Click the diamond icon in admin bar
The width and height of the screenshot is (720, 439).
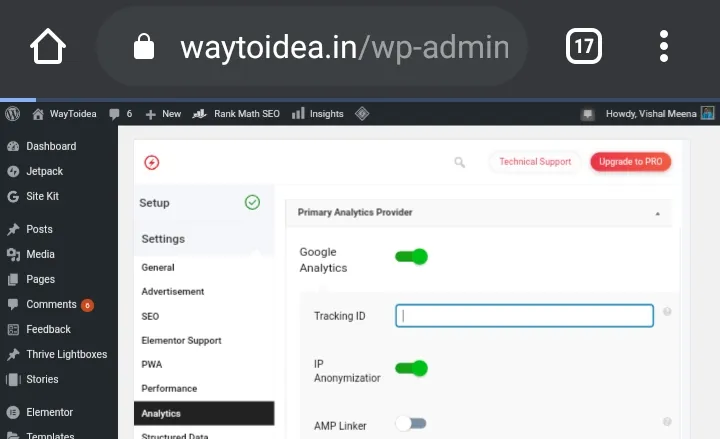(x=362, y=113)
